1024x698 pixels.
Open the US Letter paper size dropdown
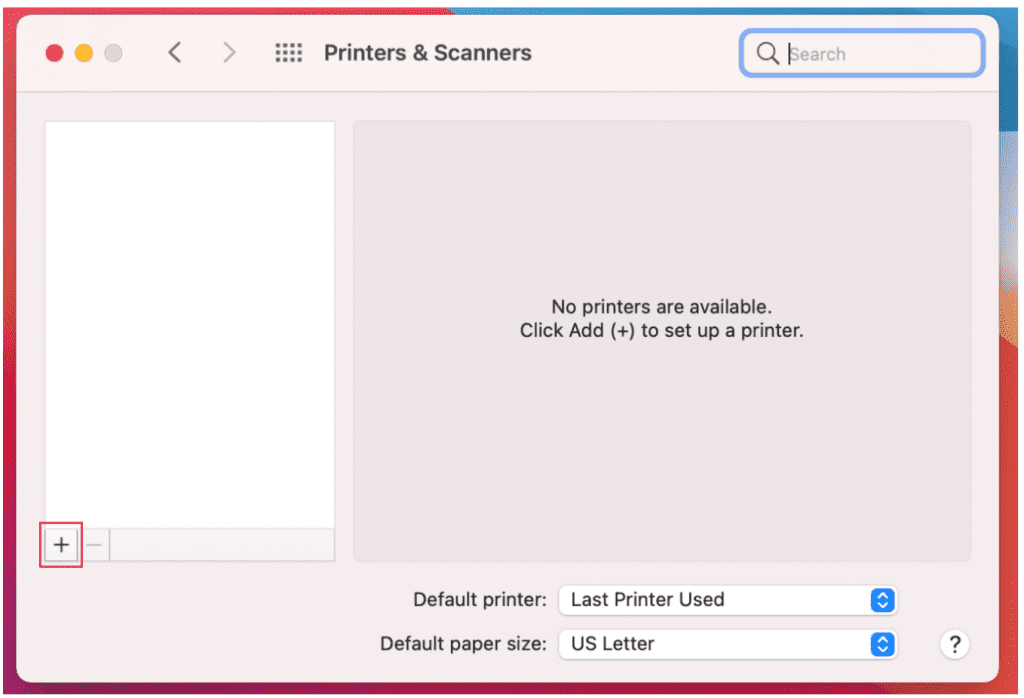(x=728, y=644)
